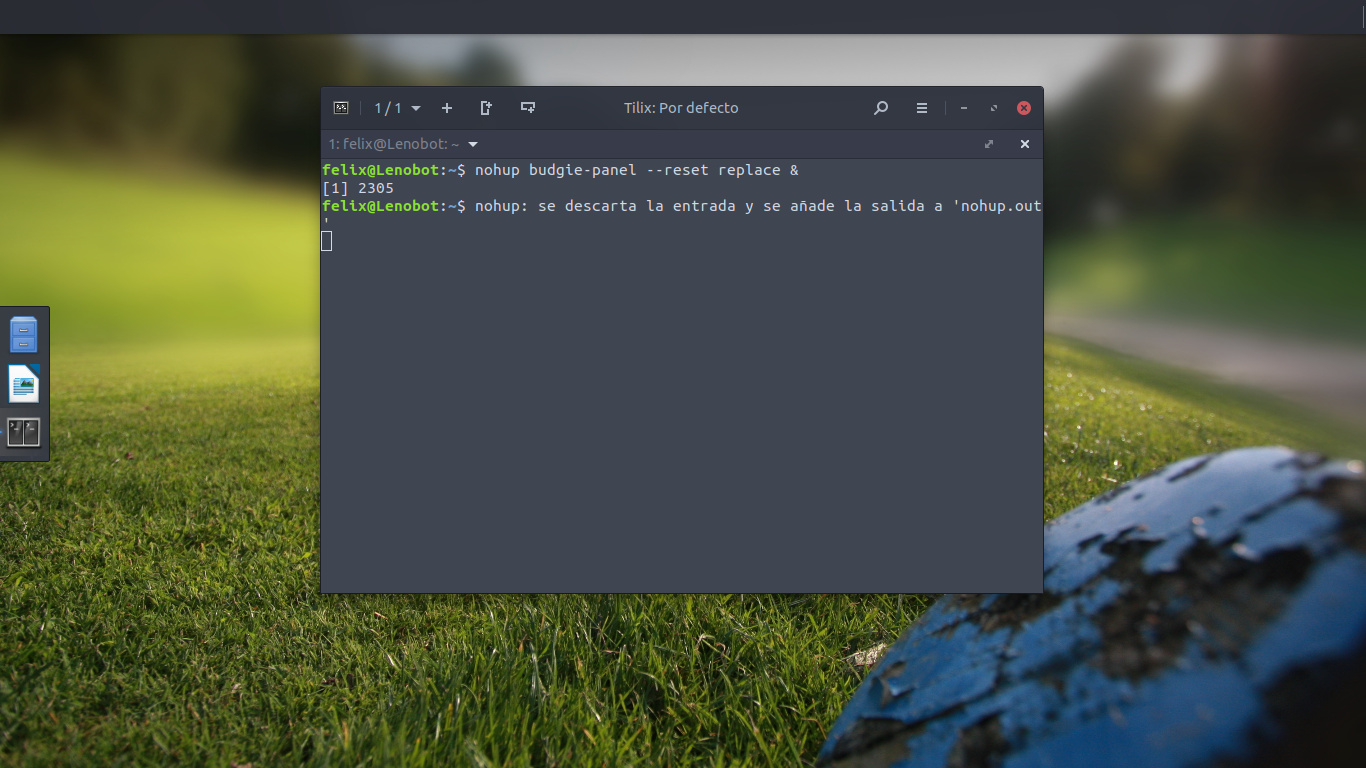
Task: Open the Tilix search icon
Action: pos(881,108)
